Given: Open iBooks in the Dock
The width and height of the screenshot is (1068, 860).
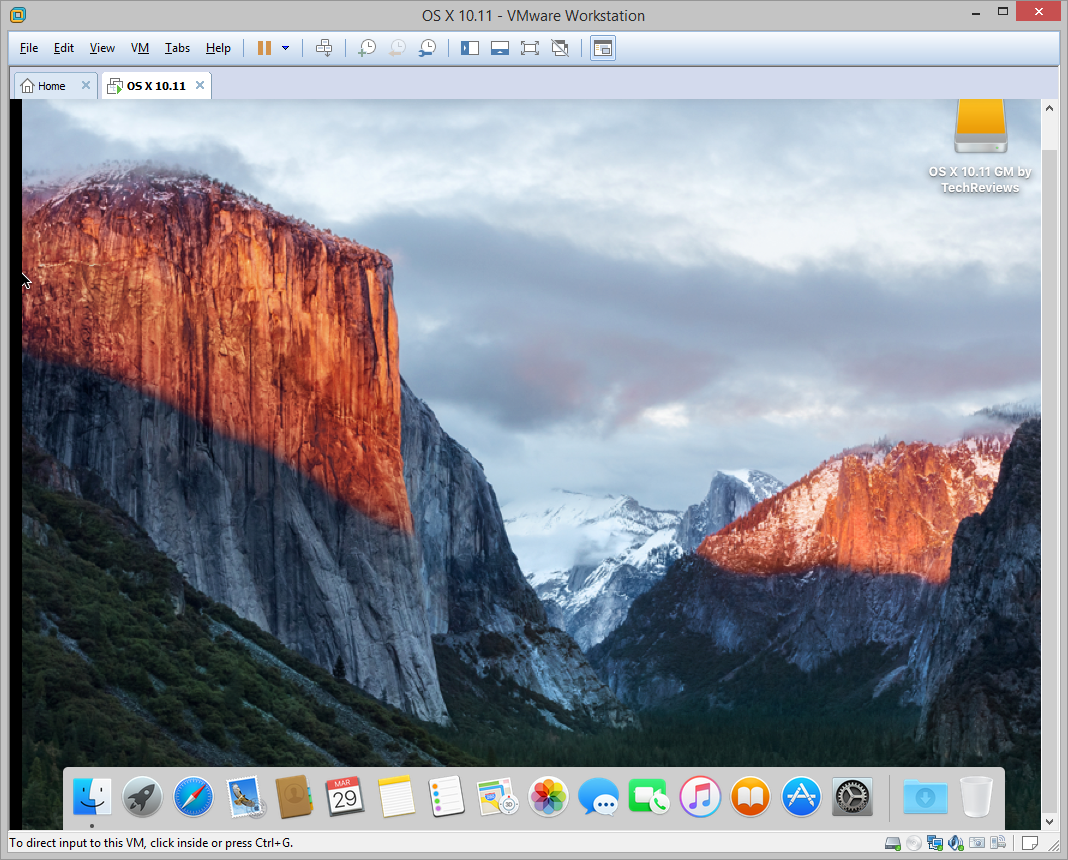Looking at the screenshot, I should (x=751, y=796).
